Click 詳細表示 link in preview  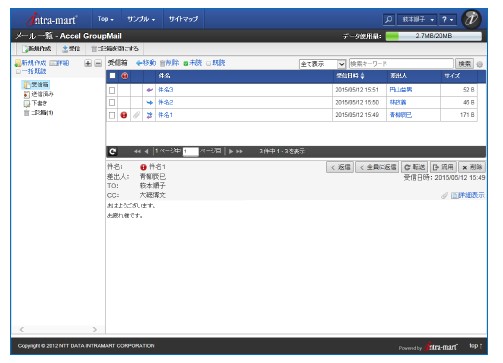click(x=468, y=196)
